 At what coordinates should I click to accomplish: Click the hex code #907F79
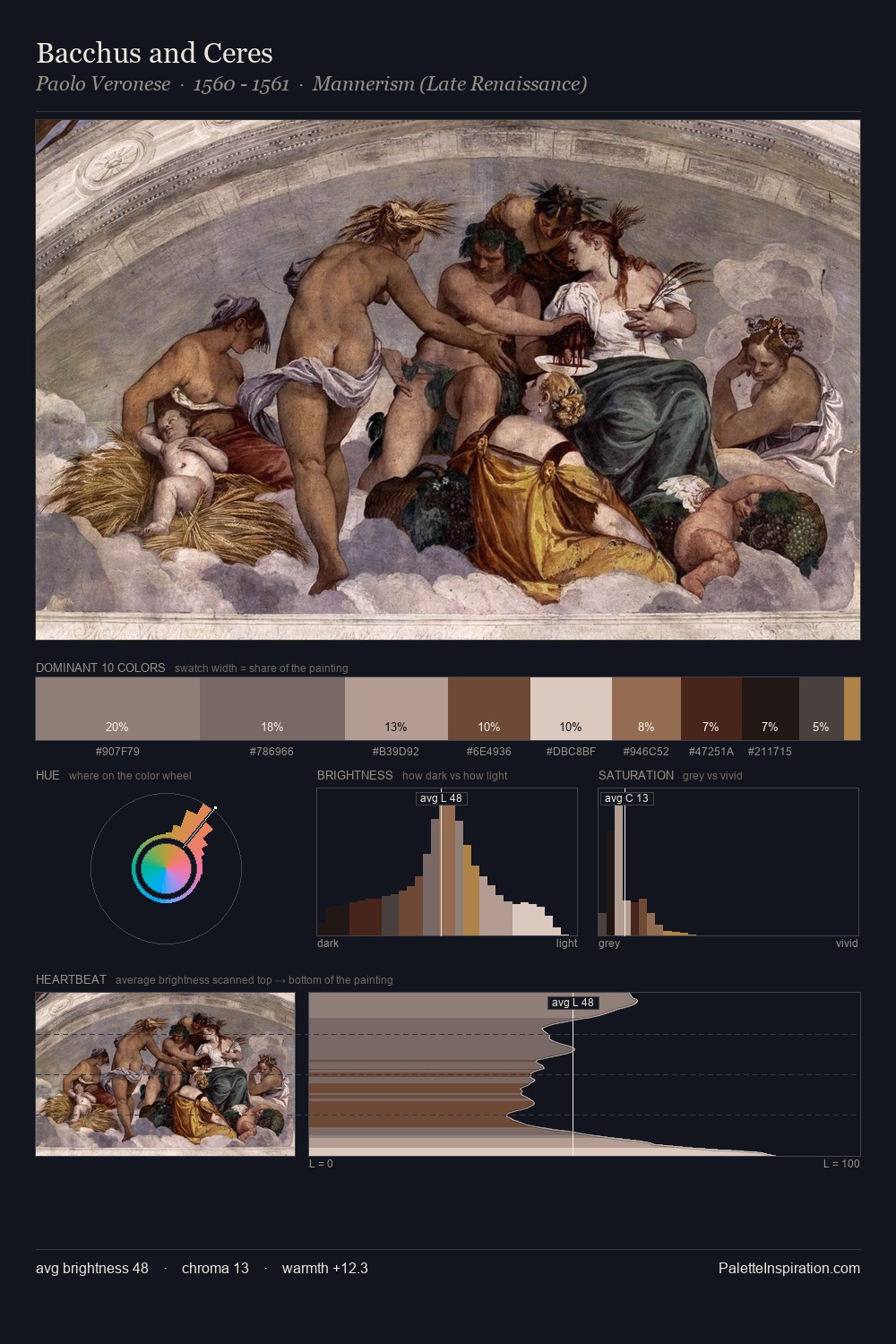[117, 752]
